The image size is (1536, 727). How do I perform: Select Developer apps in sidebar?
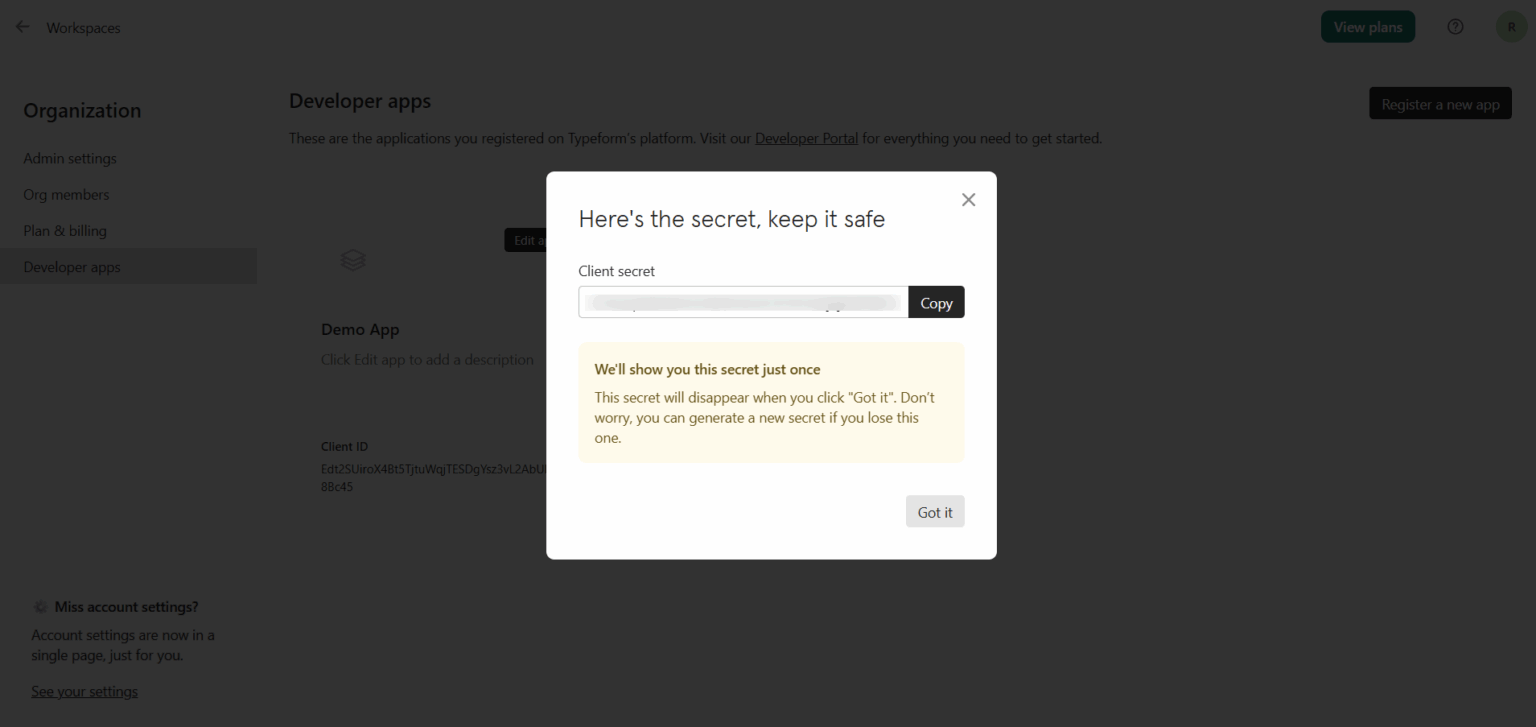[x=72, y=267]
